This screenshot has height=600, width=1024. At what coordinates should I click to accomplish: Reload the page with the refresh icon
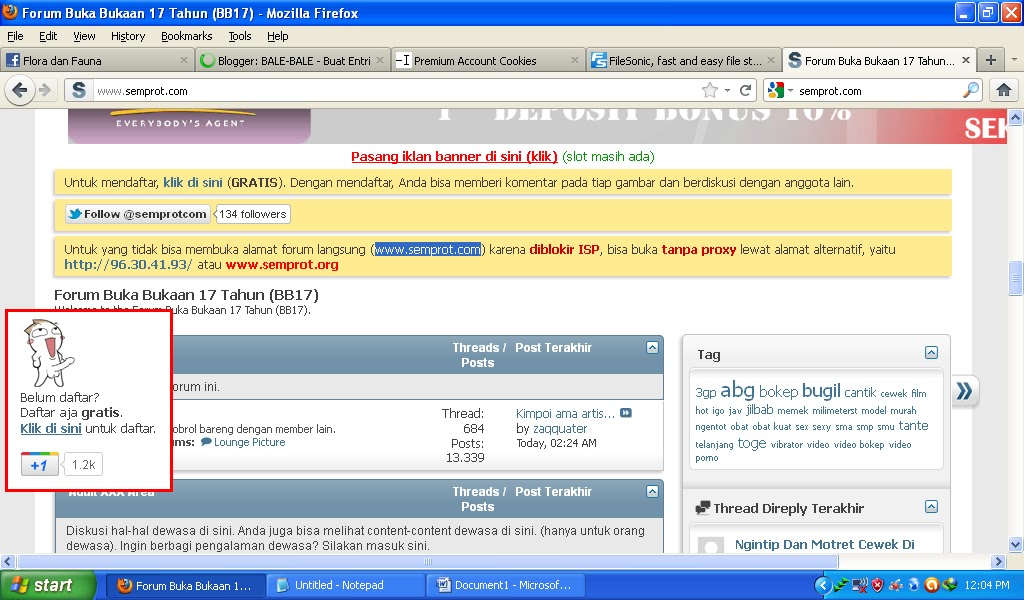click(x=746, y=90)
